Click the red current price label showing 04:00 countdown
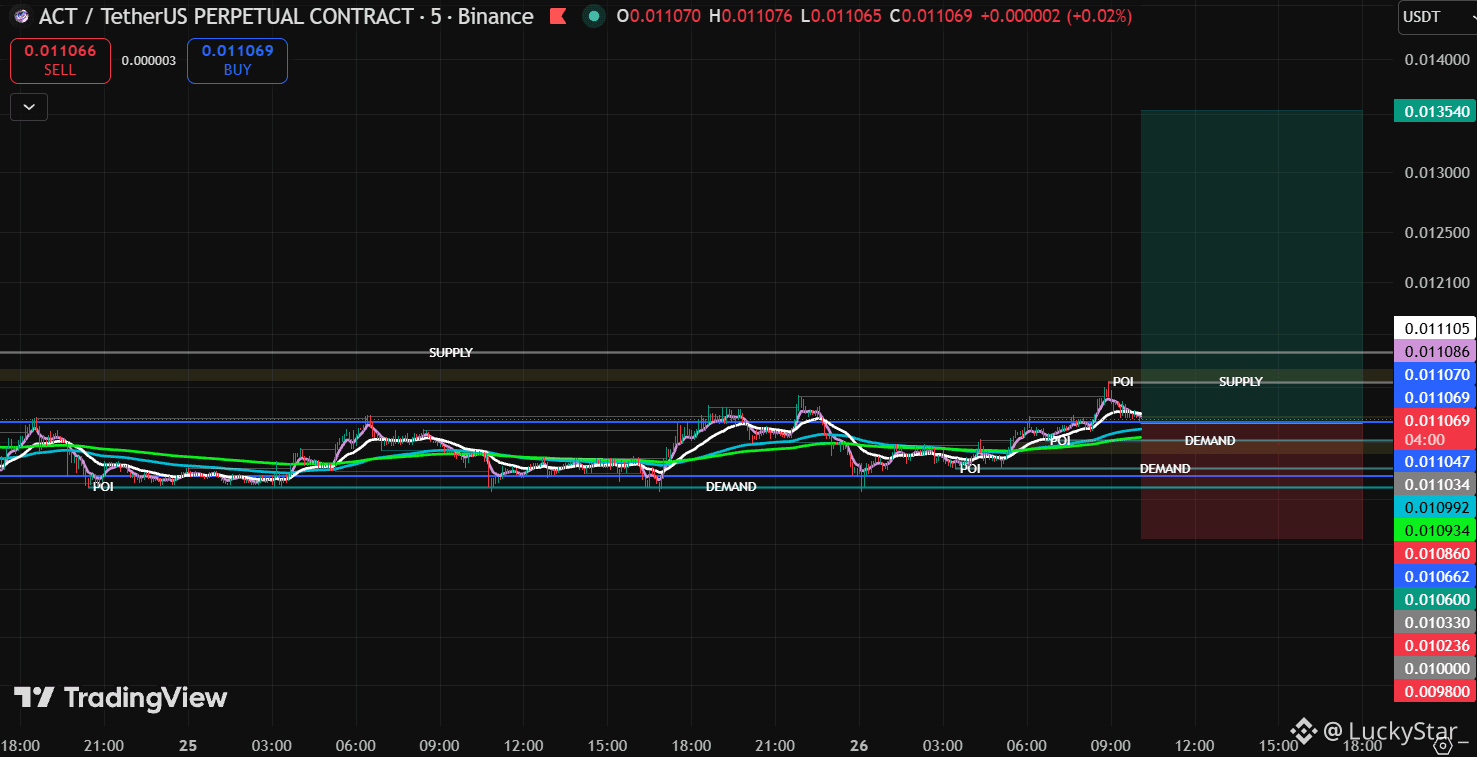The width and height of the screenshot is (1477, 757). 1435,430
